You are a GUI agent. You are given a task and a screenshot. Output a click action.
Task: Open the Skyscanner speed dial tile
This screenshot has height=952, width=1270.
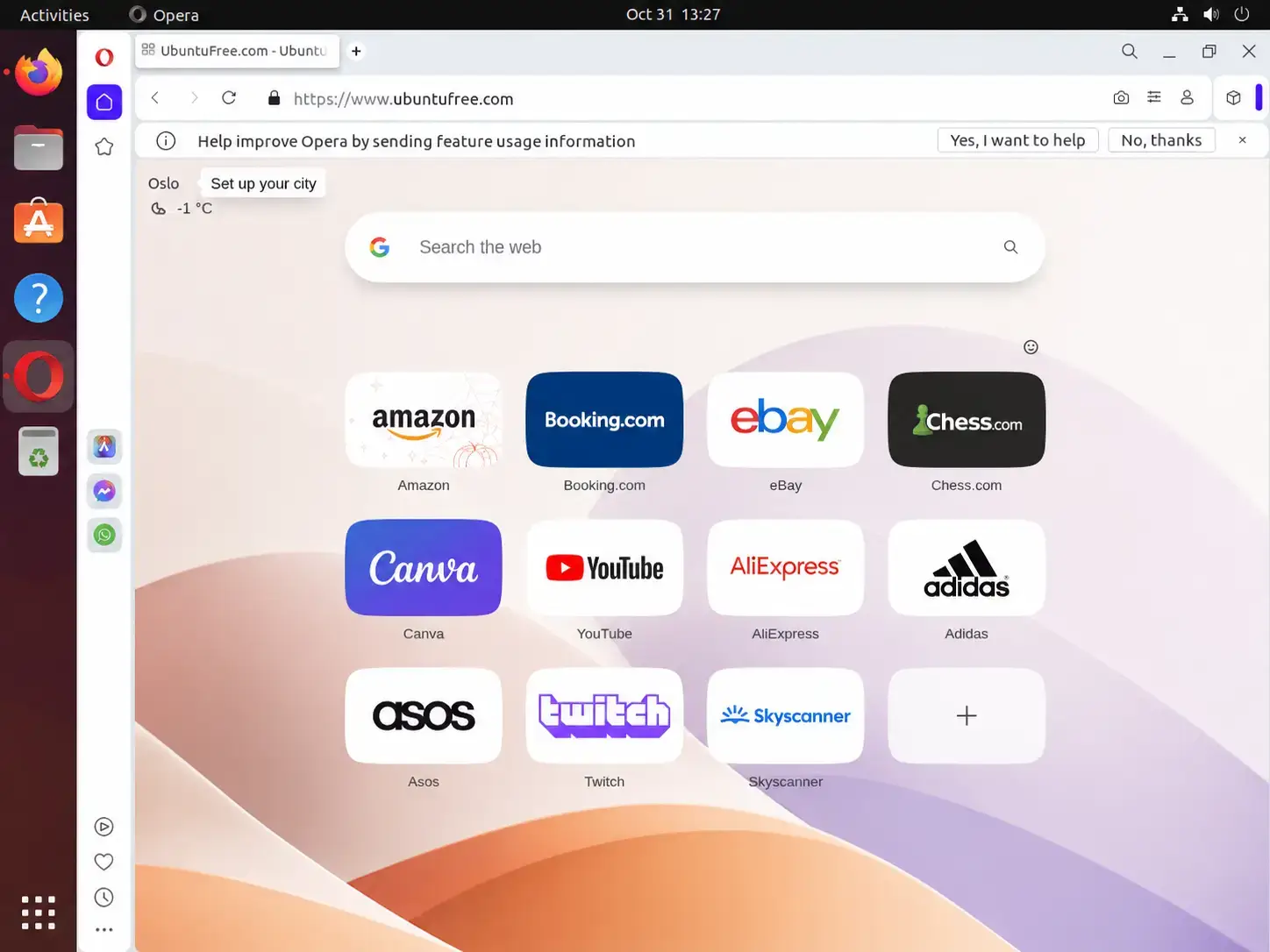coord(785,716)
